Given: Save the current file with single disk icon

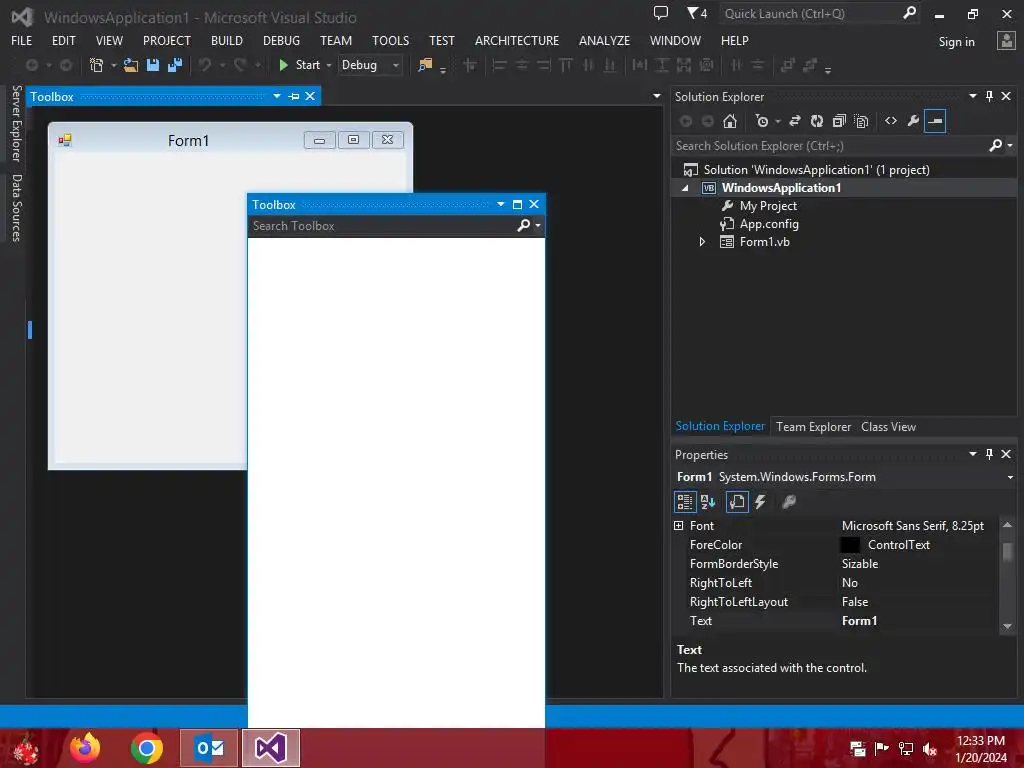Looking at the screenshot, I should coord(153,65).
